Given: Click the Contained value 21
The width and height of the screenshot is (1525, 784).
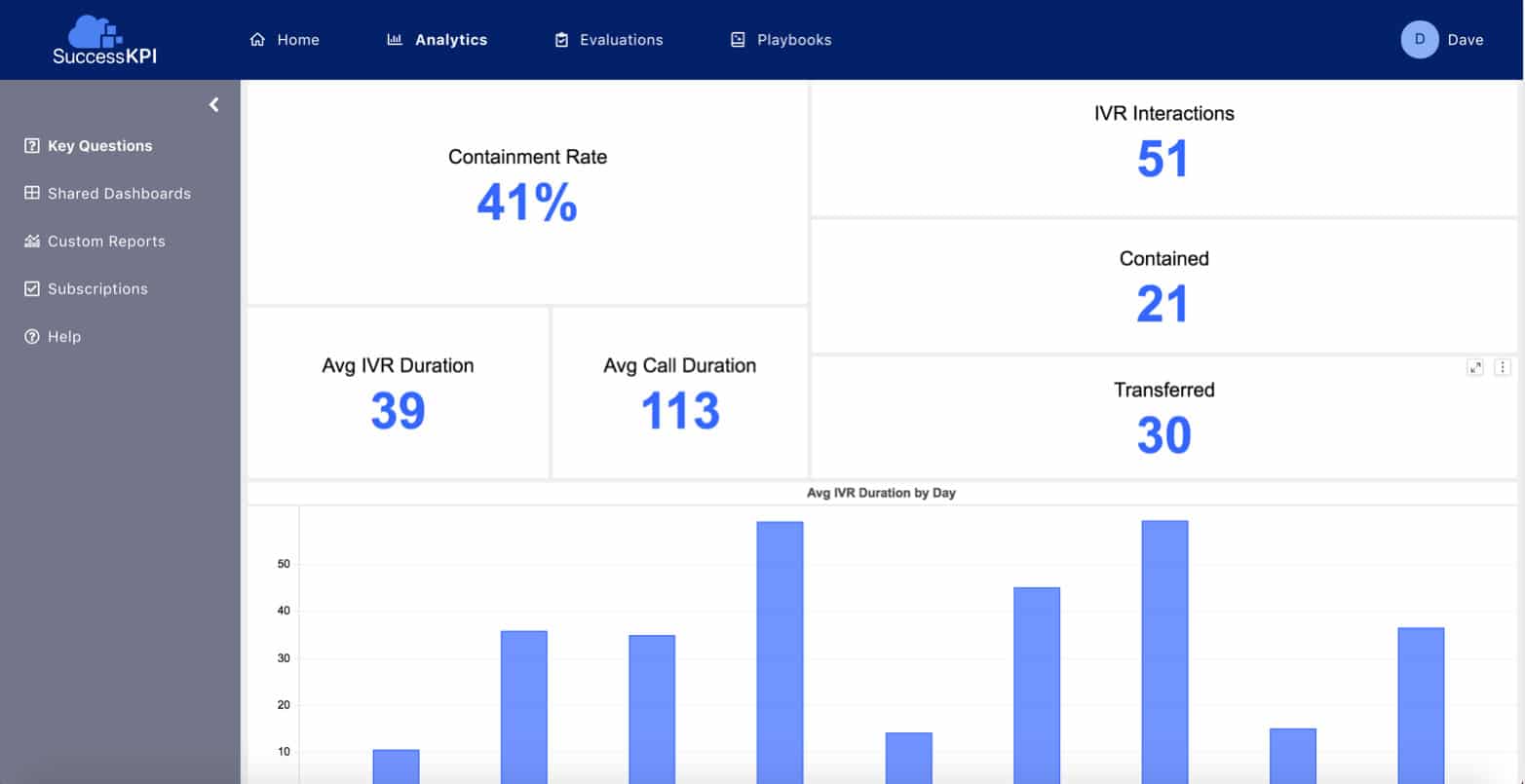Looking at the screenshot, I should coord(1163,304).
